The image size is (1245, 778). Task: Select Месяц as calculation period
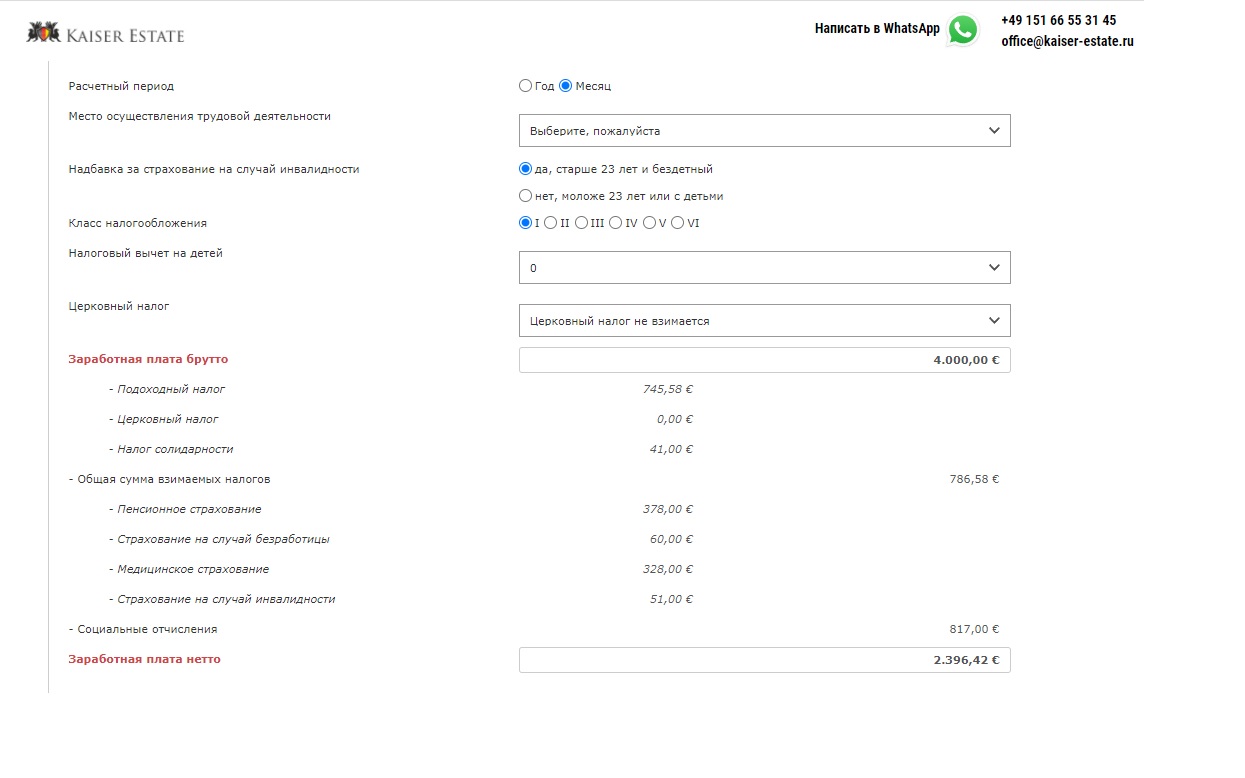(x=565, y=86)
